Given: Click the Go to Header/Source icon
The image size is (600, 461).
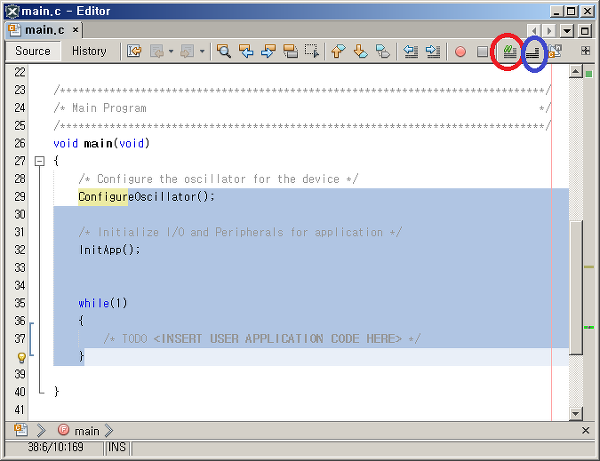Looking at the screenshot, I should click(555, 51).
